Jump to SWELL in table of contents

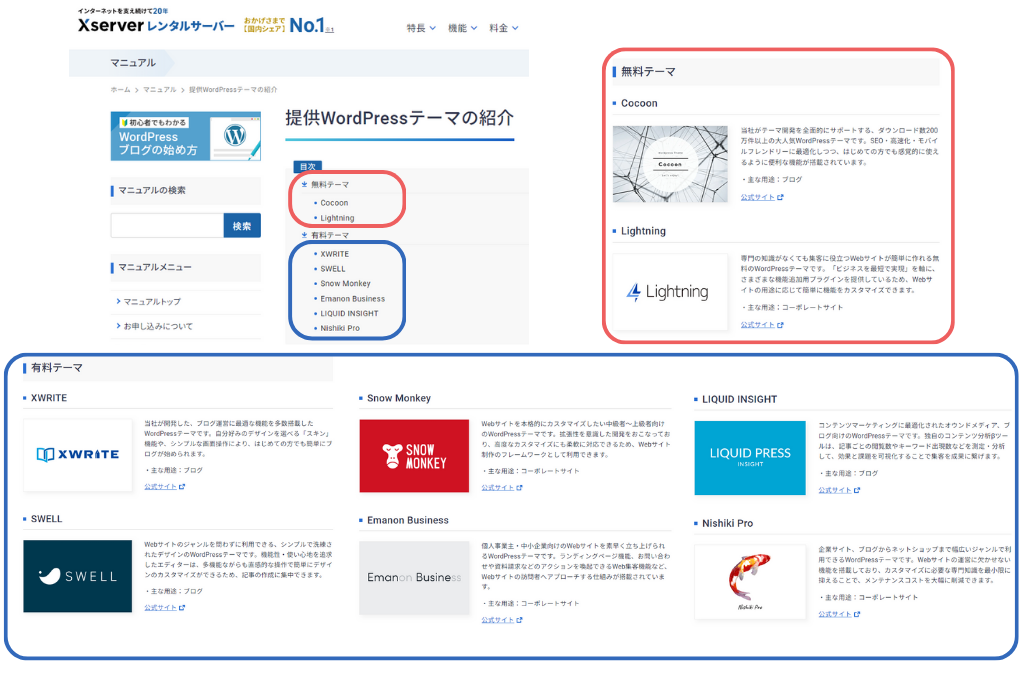click(x=332, y=269)
